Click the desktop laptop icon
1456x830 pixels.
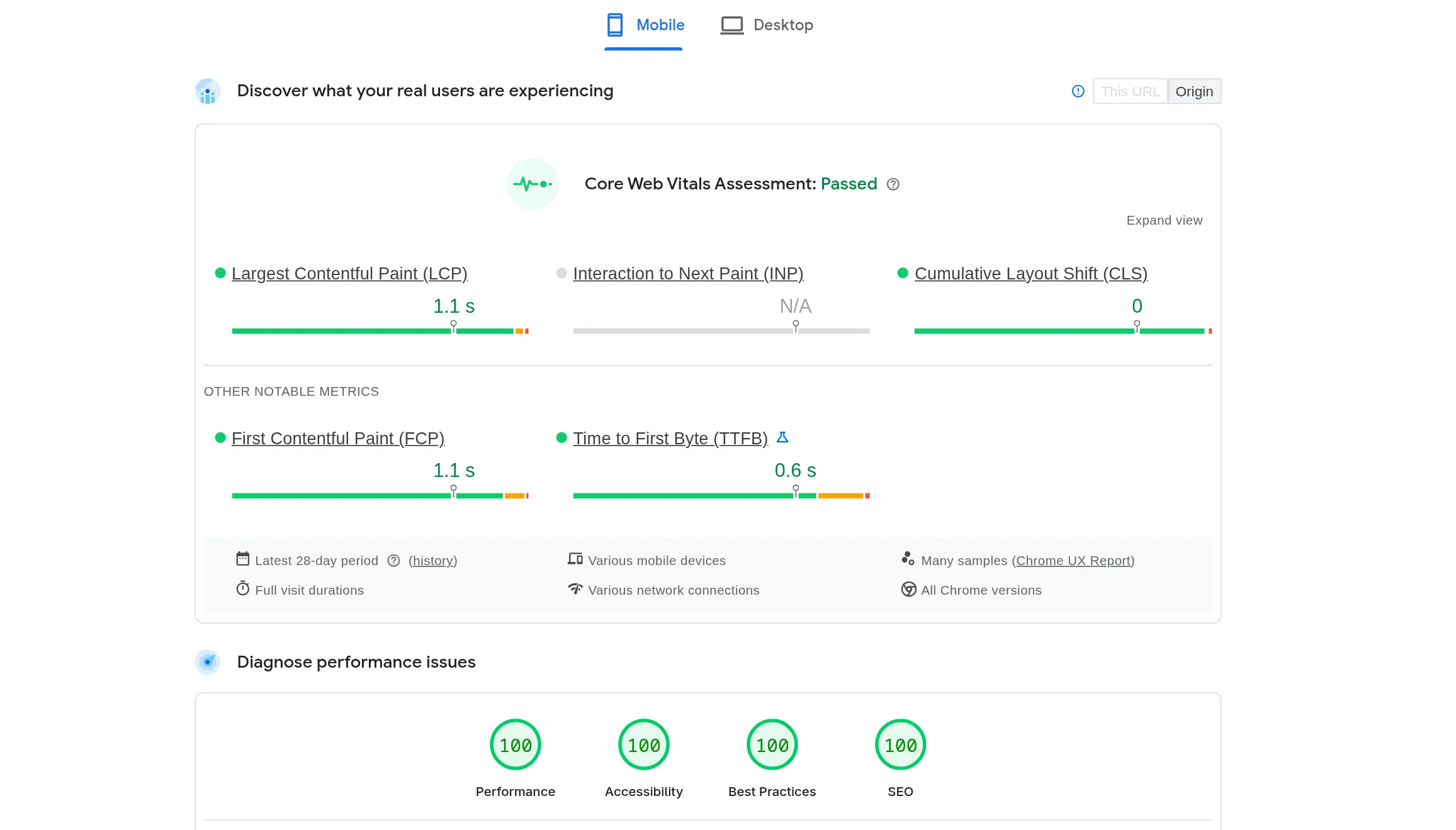(731, 25)
